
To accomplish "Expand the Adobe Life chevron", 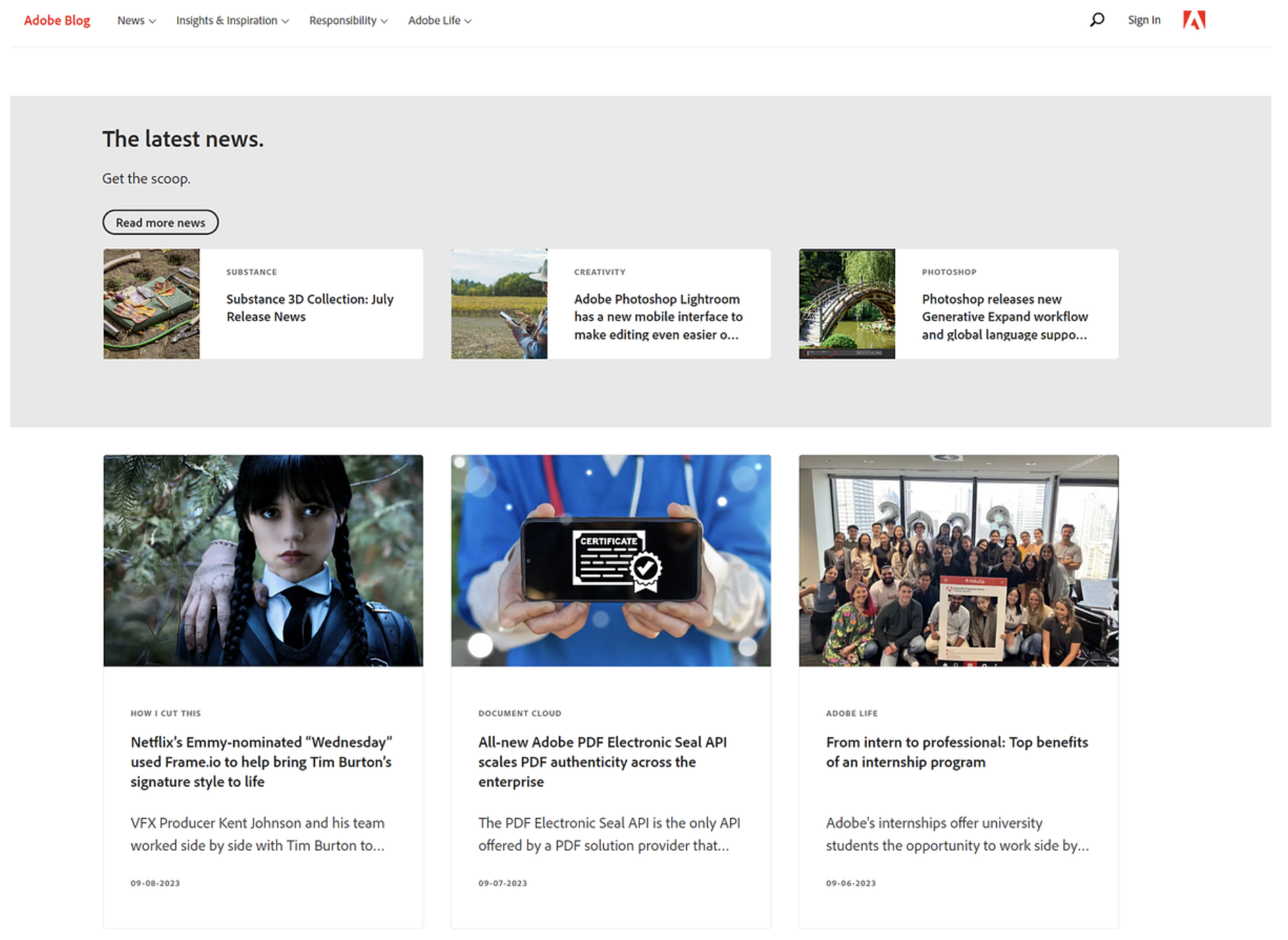I will [x=468, y=21].
